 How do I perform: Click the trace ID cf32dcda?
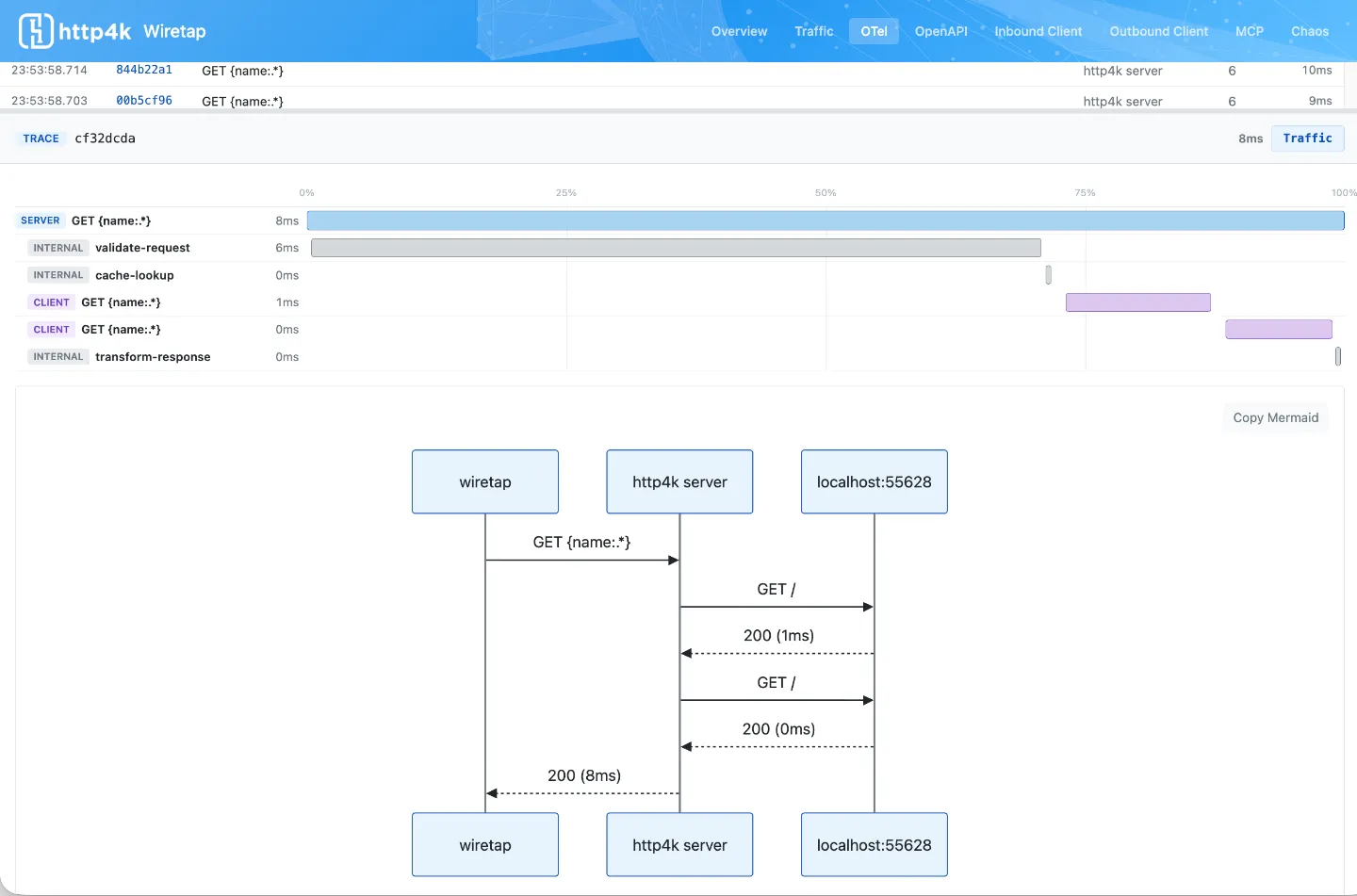pos(105,138)
